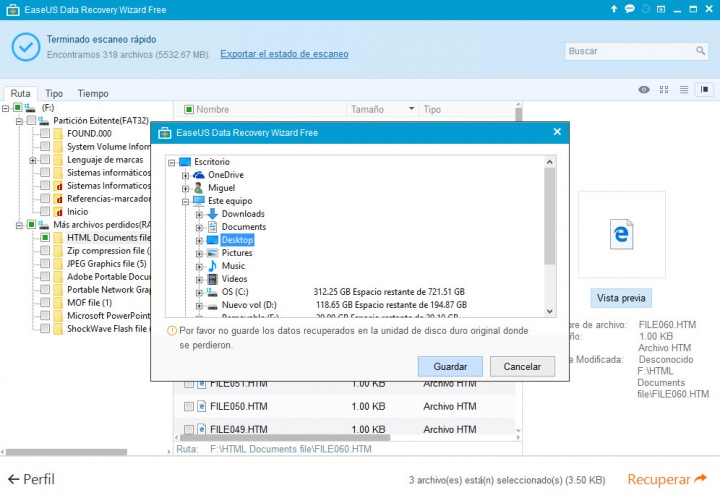Collapse Partición Existente tree node

[19, 121]
